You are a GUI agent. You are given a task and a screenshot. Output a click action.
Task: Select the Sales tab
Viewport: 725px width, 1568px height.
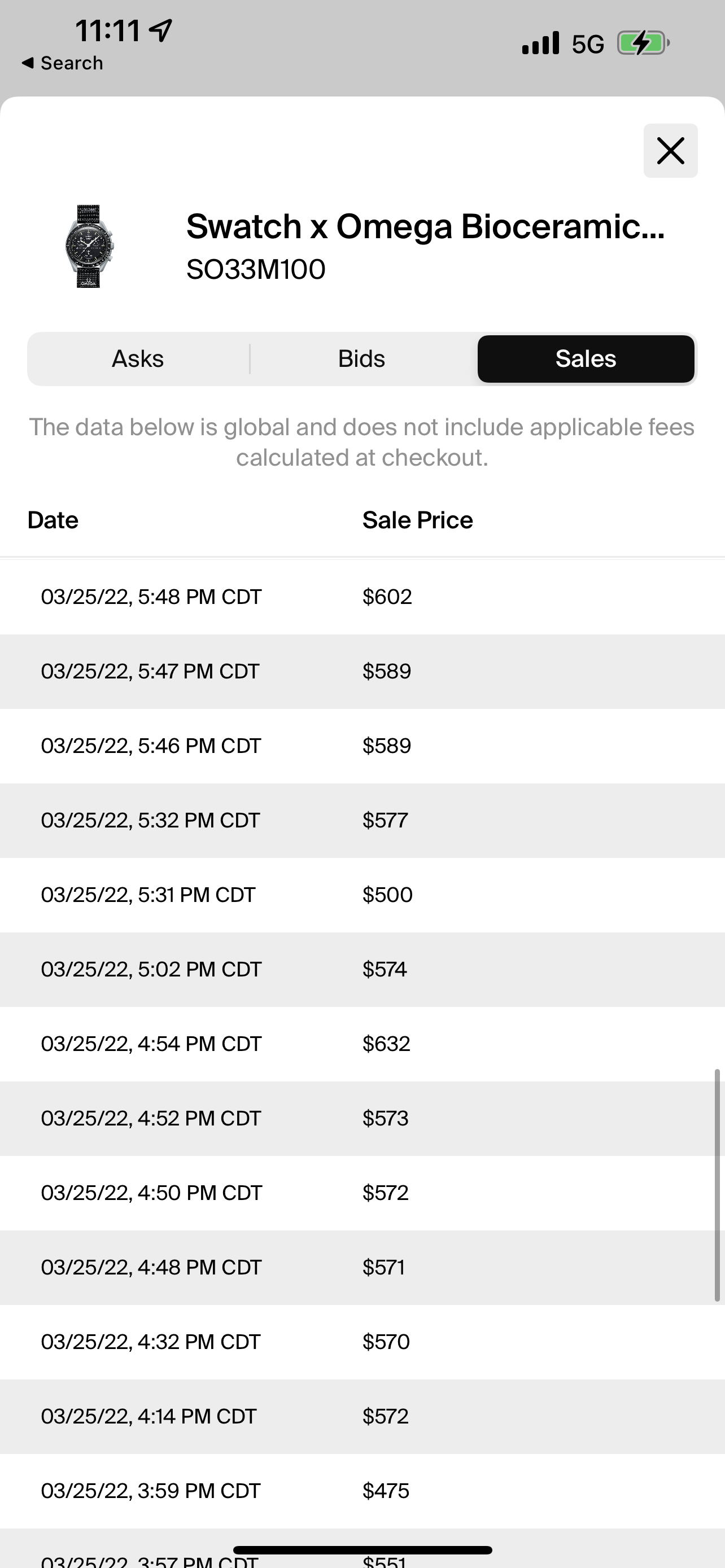coord(586,359)
